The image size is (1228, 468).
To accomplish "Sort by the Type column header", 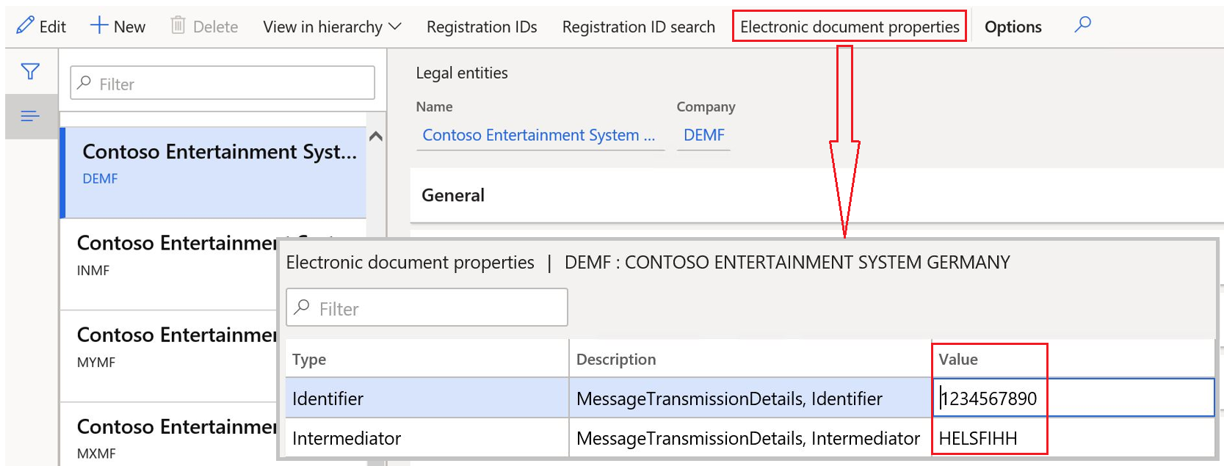I will (427, 359).
